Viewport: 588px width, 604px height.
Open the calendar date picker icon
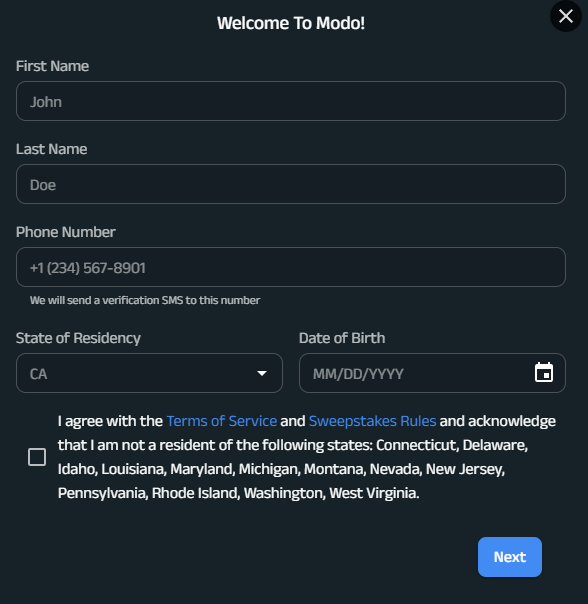coord(544,372)
